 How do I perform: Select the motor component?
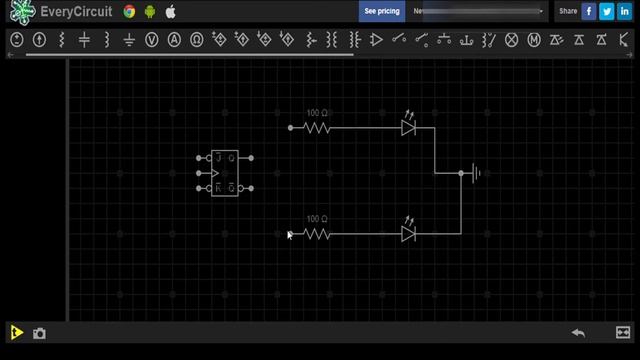pos(534,40)
